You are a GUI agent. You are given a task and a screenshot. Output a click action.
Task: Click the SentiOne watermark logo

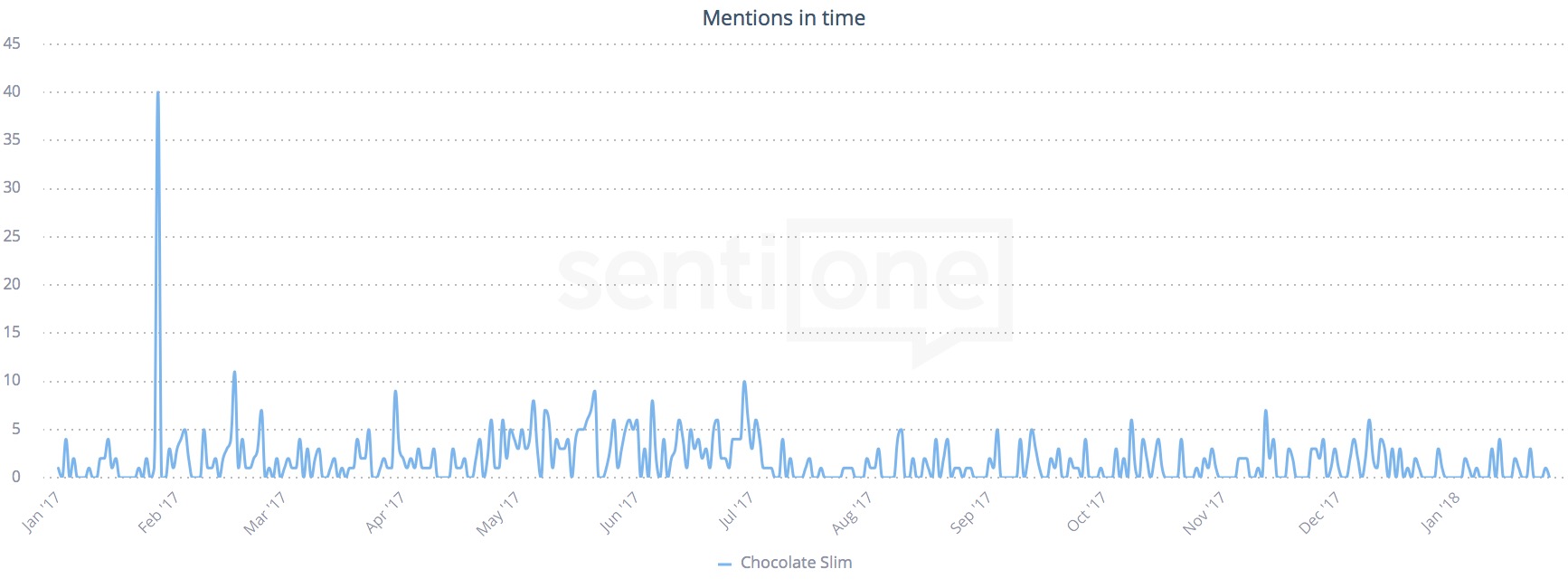point(784,282)
